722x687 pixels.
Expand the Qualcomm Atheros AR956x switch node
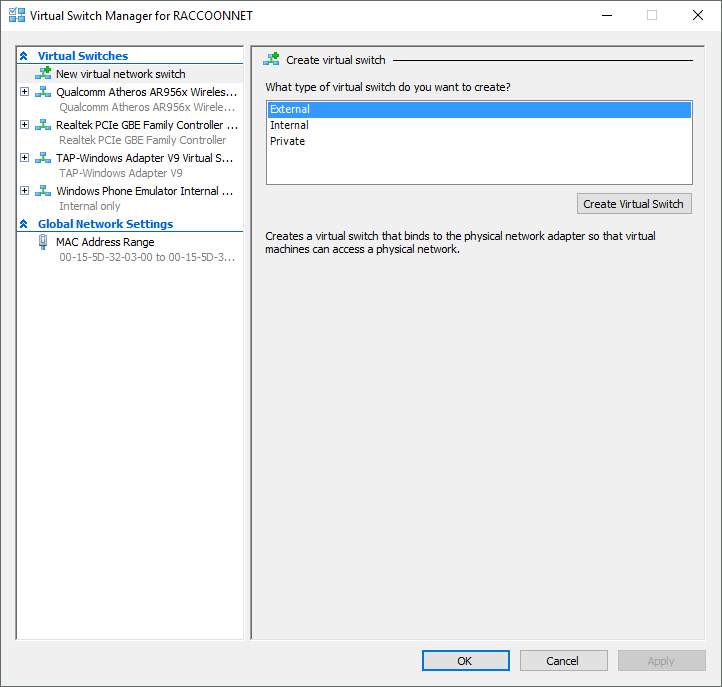pyautogui.click(x=25, y=92)
